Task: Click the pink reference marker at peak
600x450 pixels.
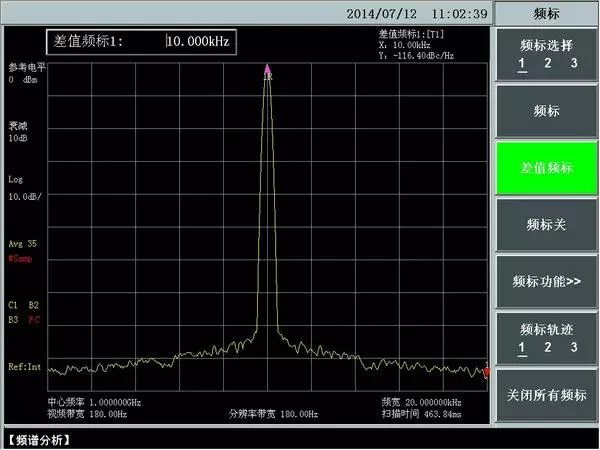Action: tap(267, 69)
